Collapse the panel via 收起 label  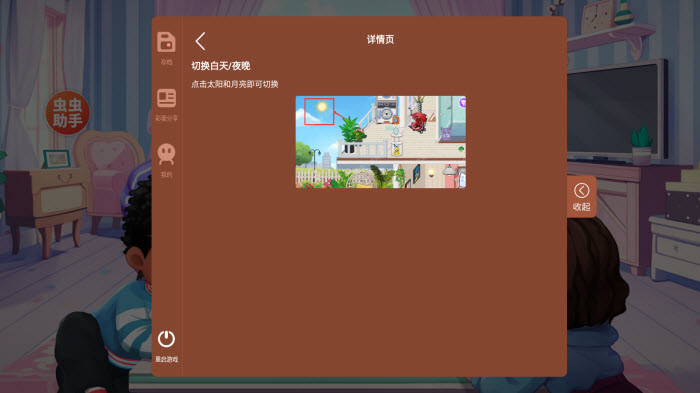tap(581, 207)
